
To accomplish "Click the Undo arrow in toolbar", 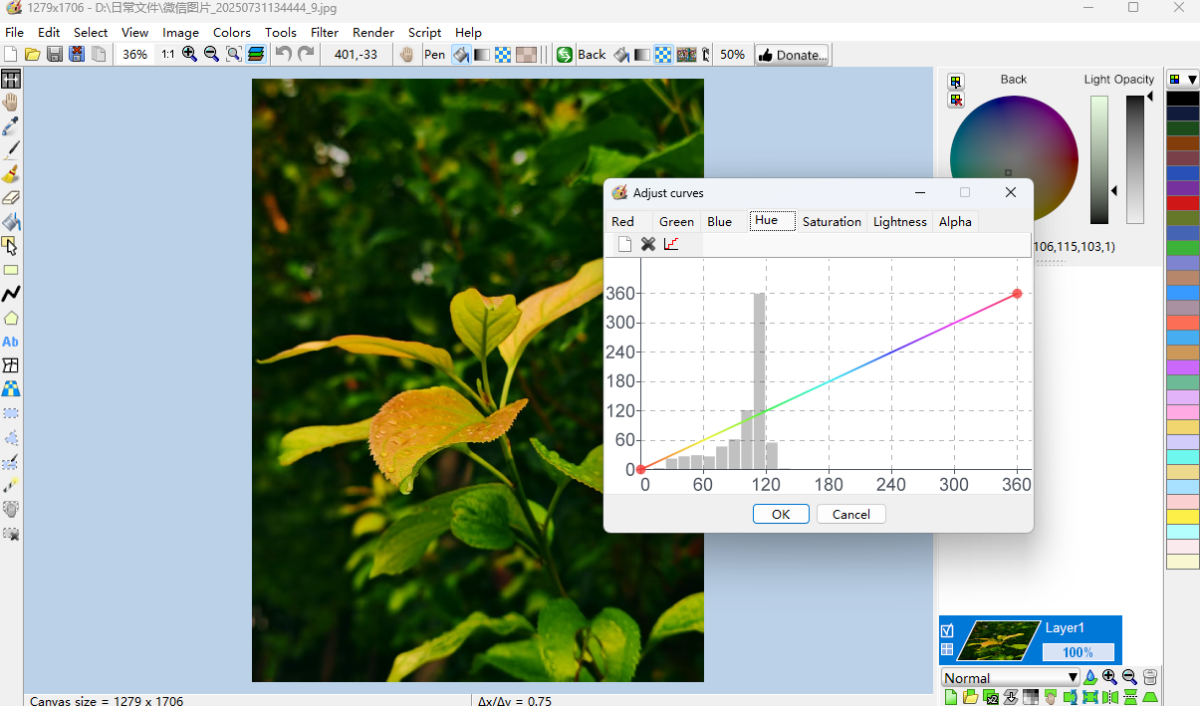I will 284,54.
